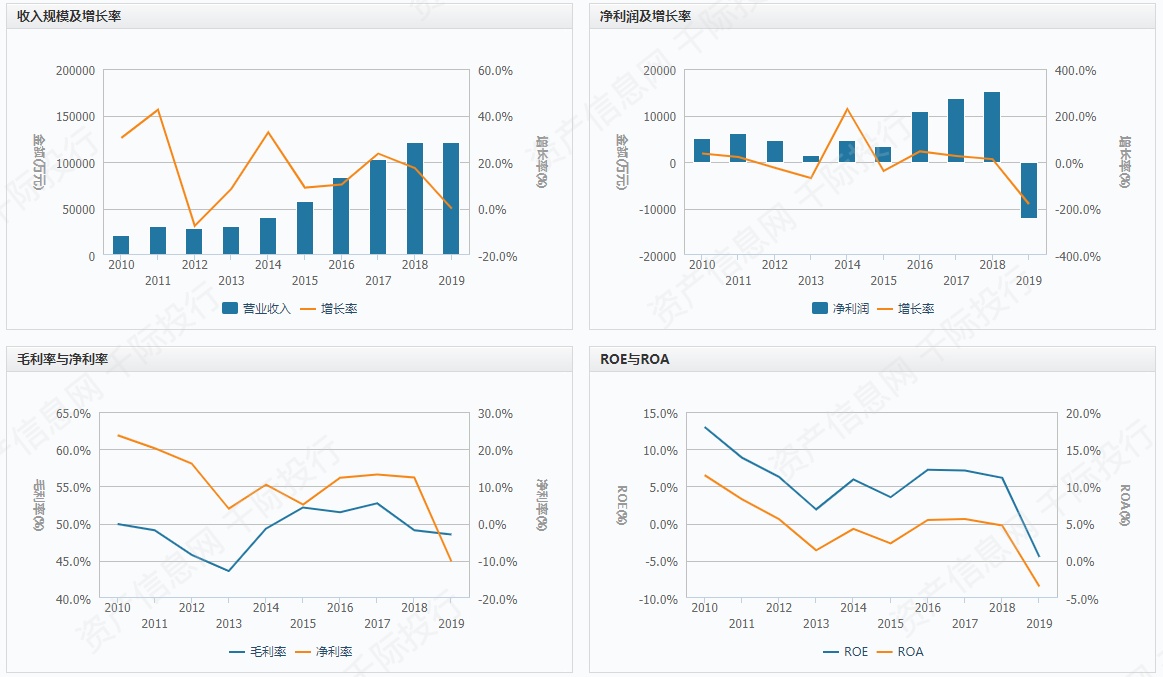The height and width of the screenshot is (677, 1163).
Task: Click the 2018 net profit bar
Action: 992,127
